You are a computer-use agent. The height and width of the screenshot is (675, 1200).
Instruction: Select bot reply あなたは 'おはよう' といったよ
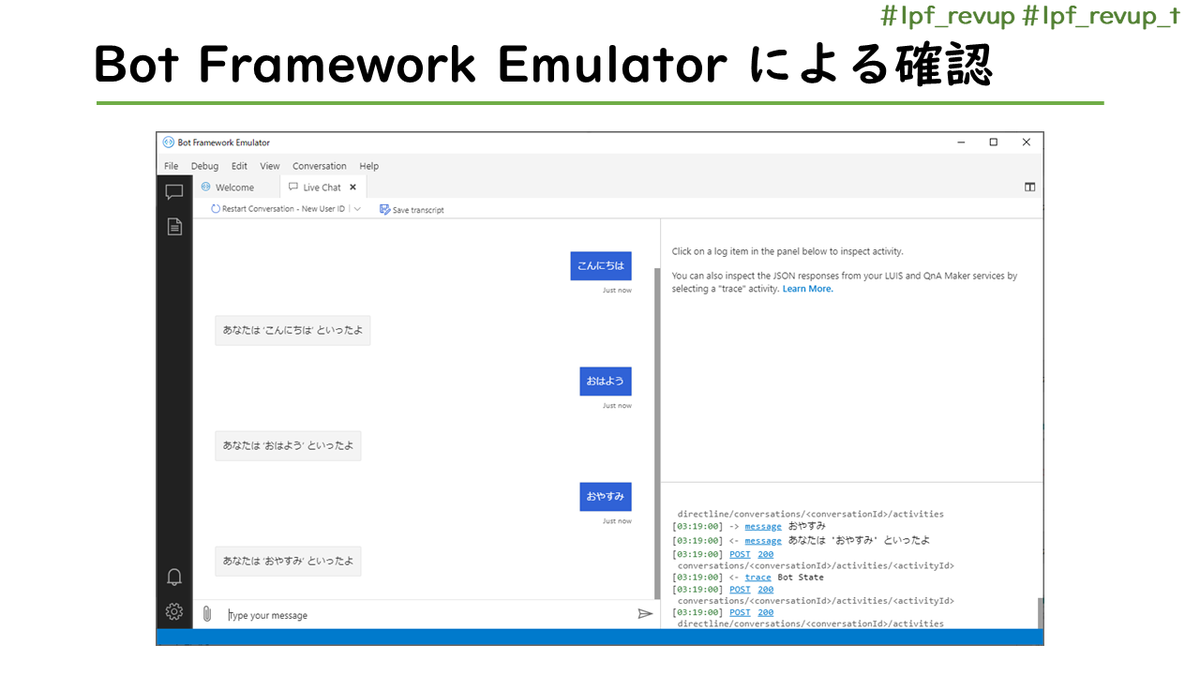[x=288, y=446]
